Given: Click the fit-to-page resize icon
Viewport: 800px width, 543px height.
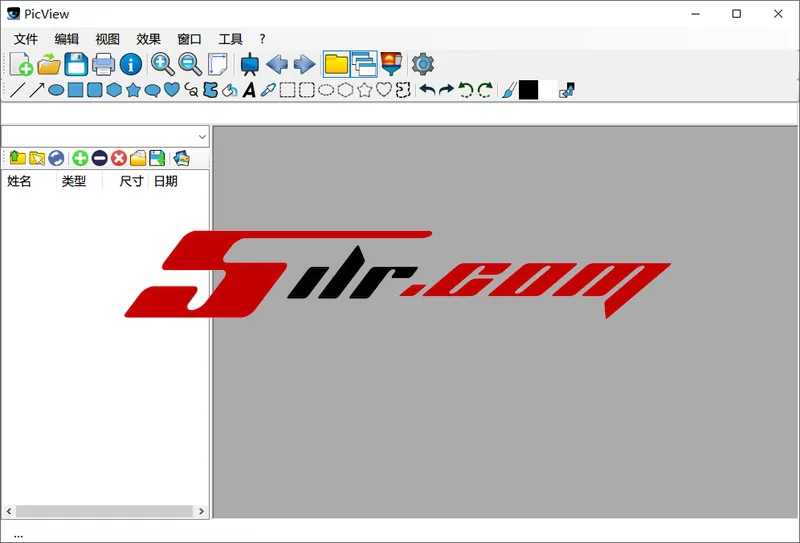Looking at the screenshot, I should 218,64.
